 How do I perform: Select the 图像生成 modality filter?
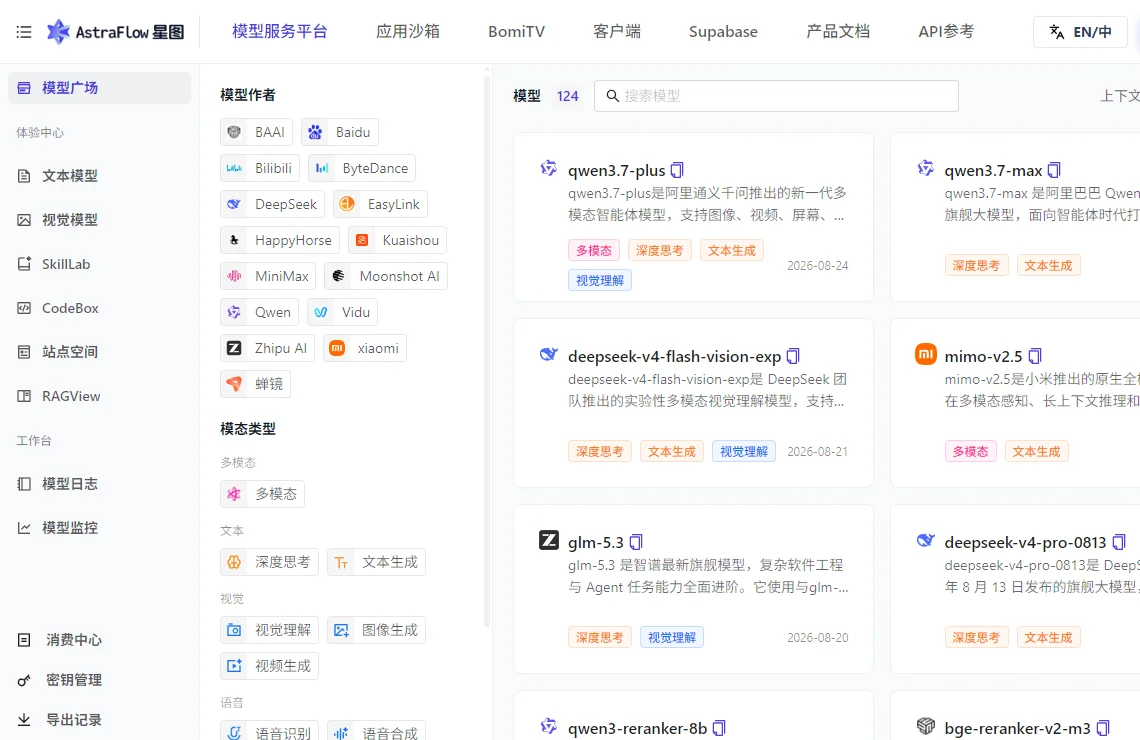pyautogui.click(x=376, y=630)
